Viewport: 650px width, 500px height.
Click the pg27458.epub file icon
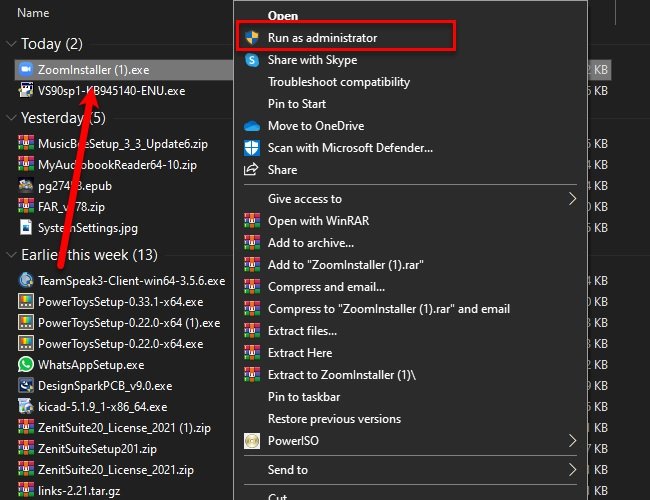tap(26, 185)
